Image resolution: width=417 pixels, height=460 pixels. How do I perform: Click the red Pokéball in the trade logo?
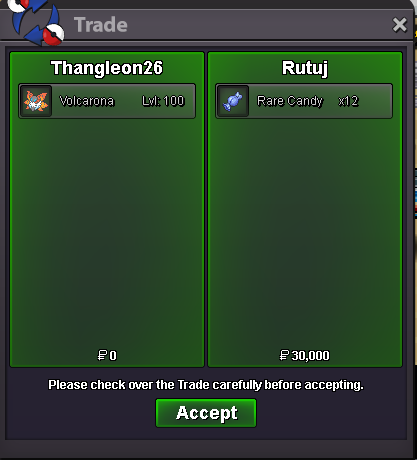tap(53, 35)
